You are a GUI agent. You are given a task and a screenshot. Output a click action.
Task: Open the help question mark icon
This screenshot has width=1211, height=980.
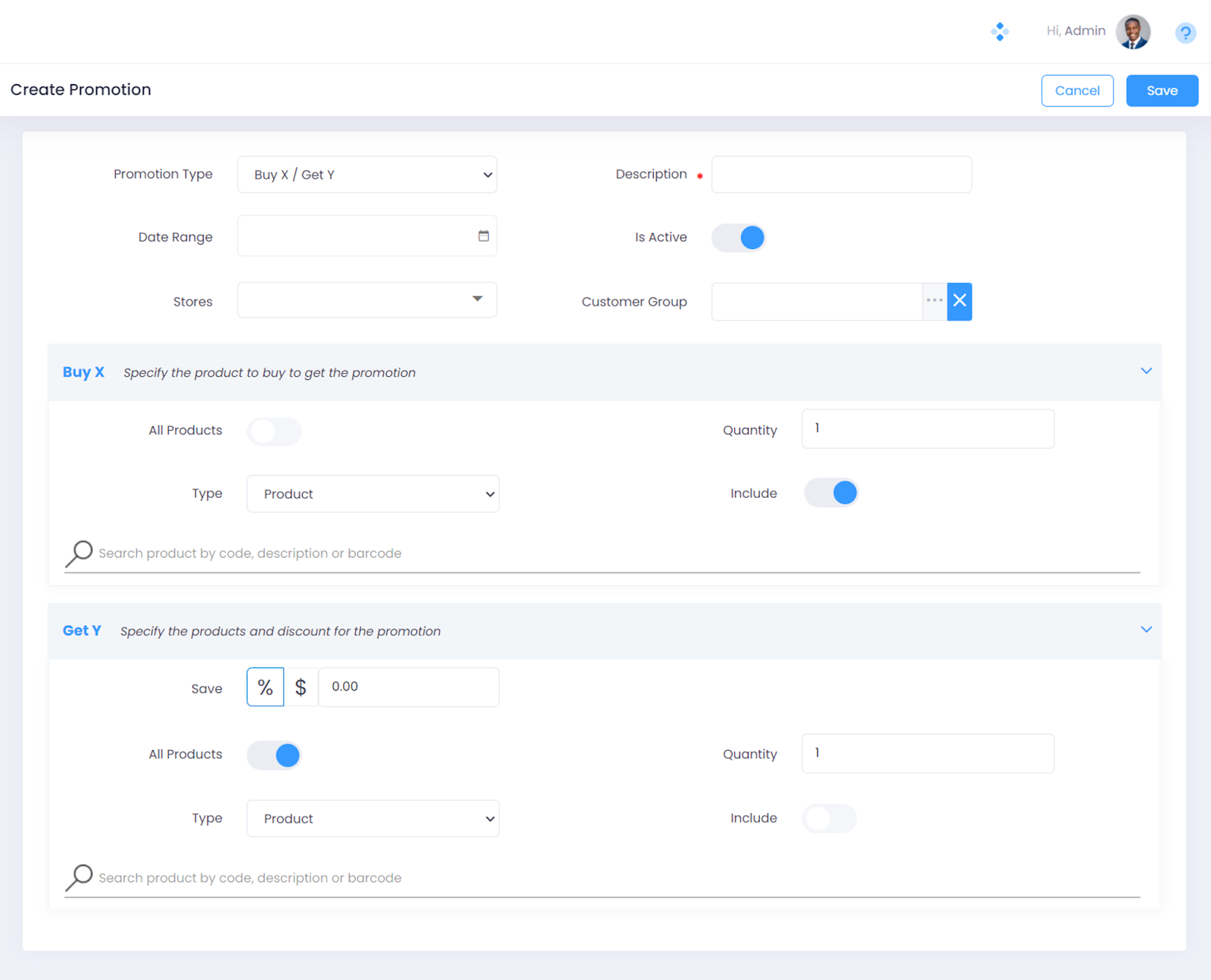point(1185,33)
